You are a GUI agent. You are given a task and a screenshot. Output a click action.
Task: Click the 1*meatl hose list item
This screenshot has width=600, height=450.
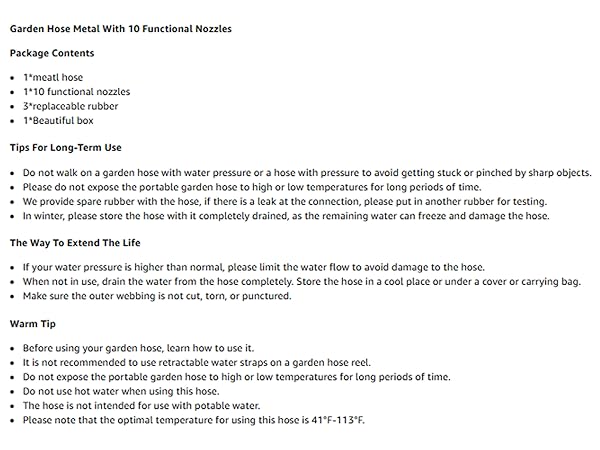[x=53, y=77]
